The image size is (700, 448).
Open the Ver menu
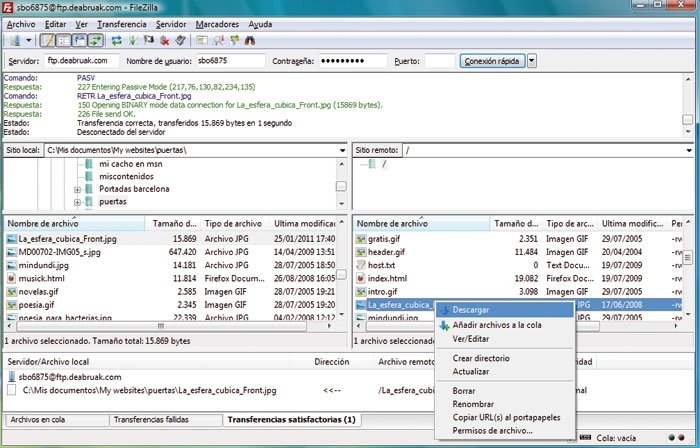81,24
